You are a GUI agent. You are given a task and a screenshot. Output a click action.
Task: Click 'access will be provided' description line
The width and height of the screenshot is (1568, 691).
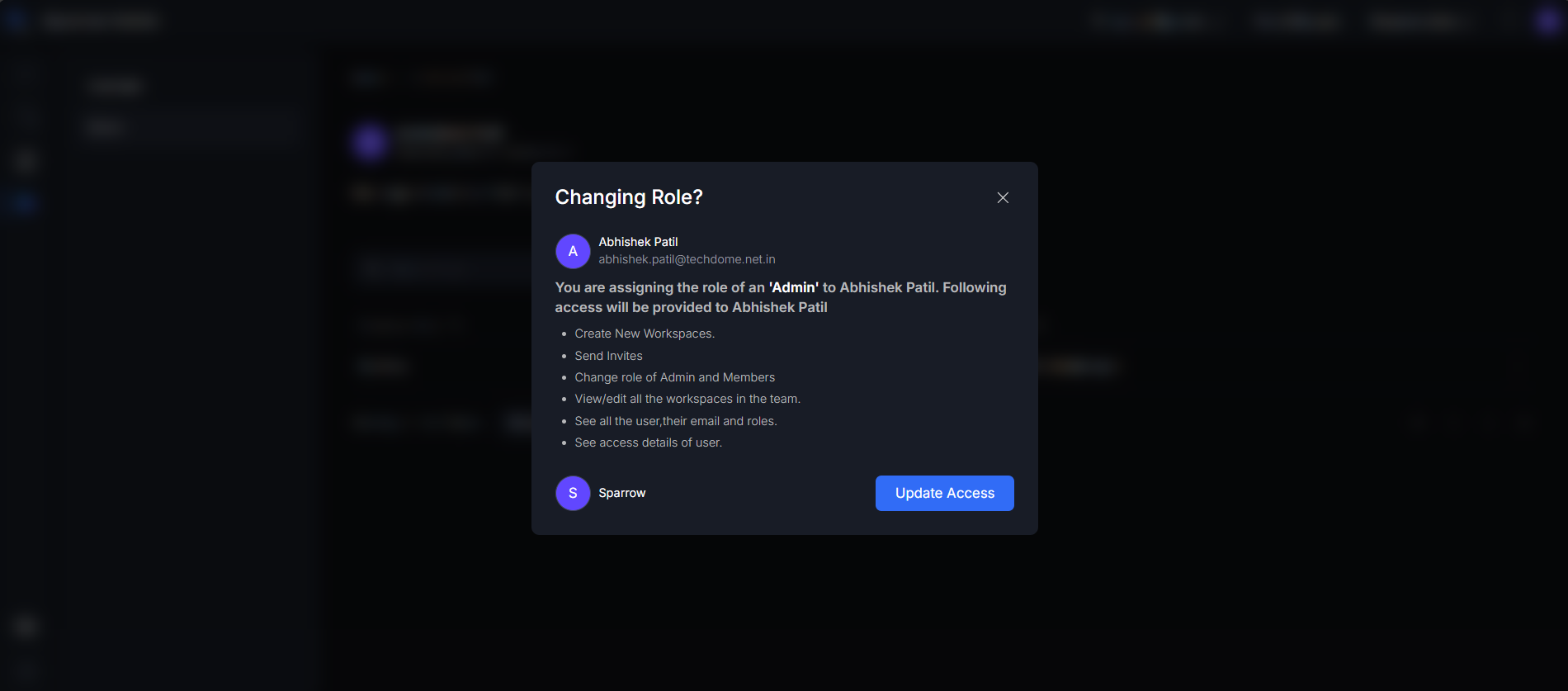tap(691, 307)
